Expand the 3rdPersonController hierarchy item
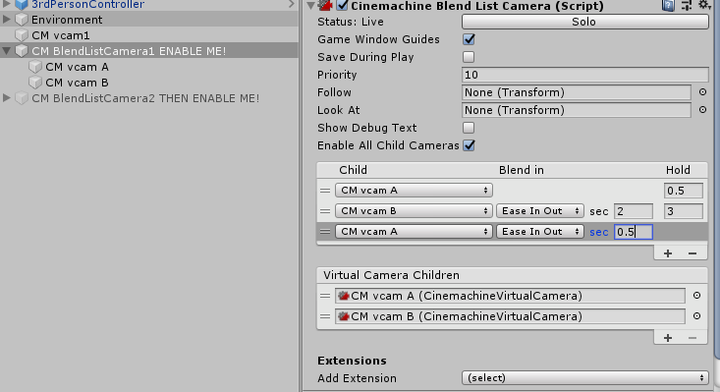This screenshot has height=392, width=720. (6, 4)
